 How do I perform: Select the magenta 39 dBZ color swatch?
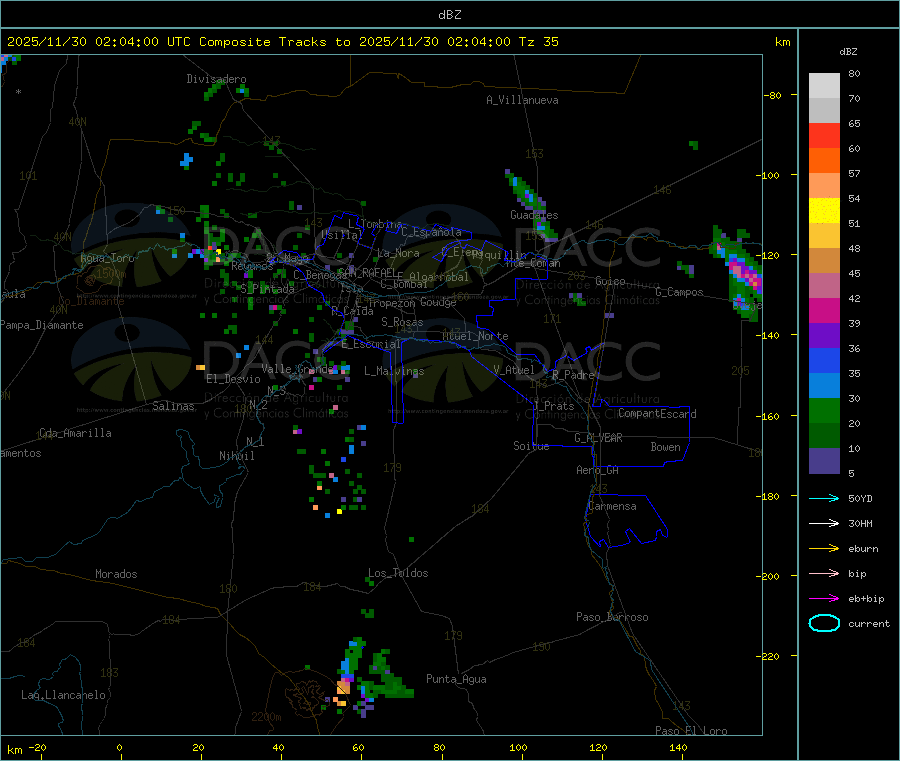[x=824, y=310]
